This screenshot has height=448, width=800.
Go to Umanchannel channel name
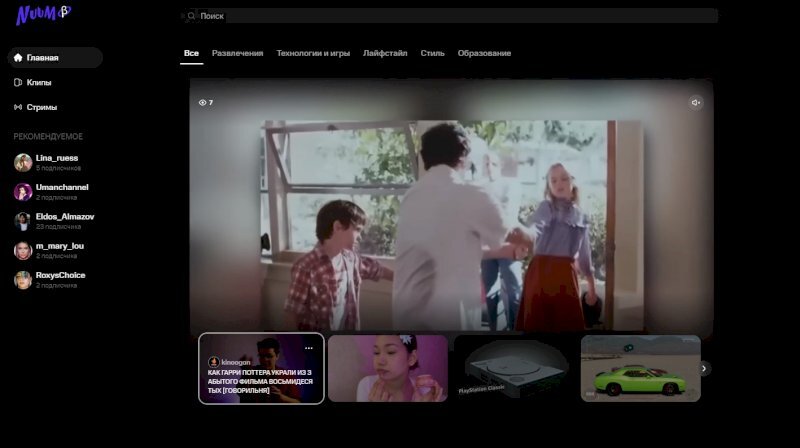pyautogui.click(x=62, y=187)
